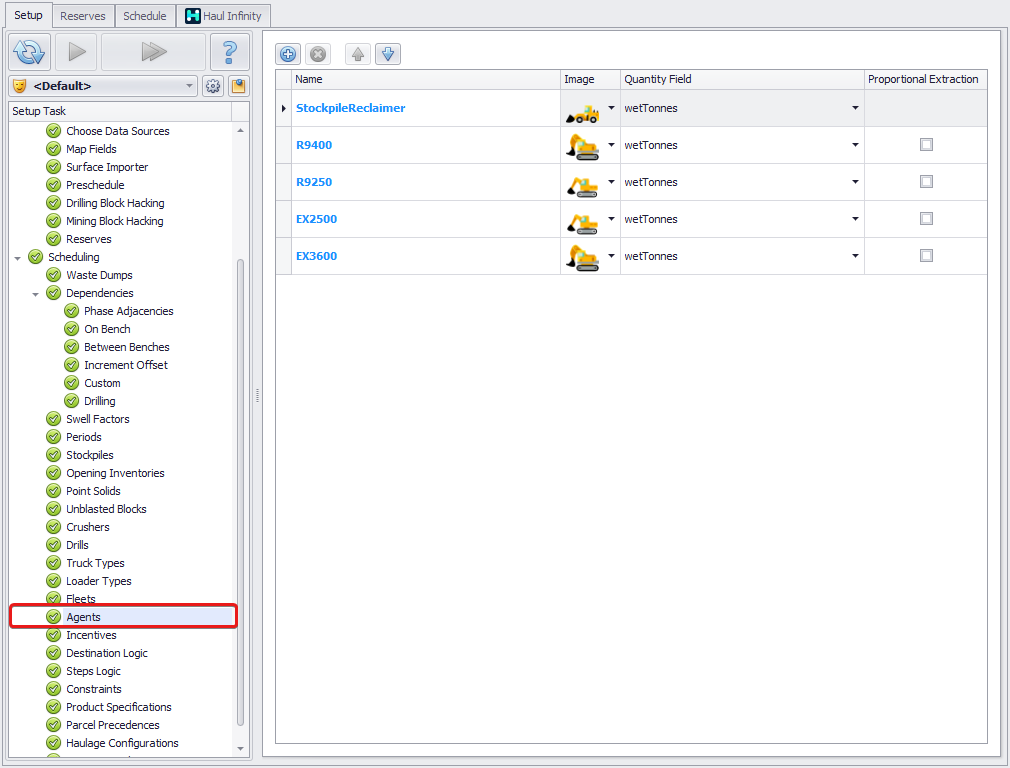The image size is (1010, 768).
Task: Select Choose Data Sources task
Action: coord(117,131)
